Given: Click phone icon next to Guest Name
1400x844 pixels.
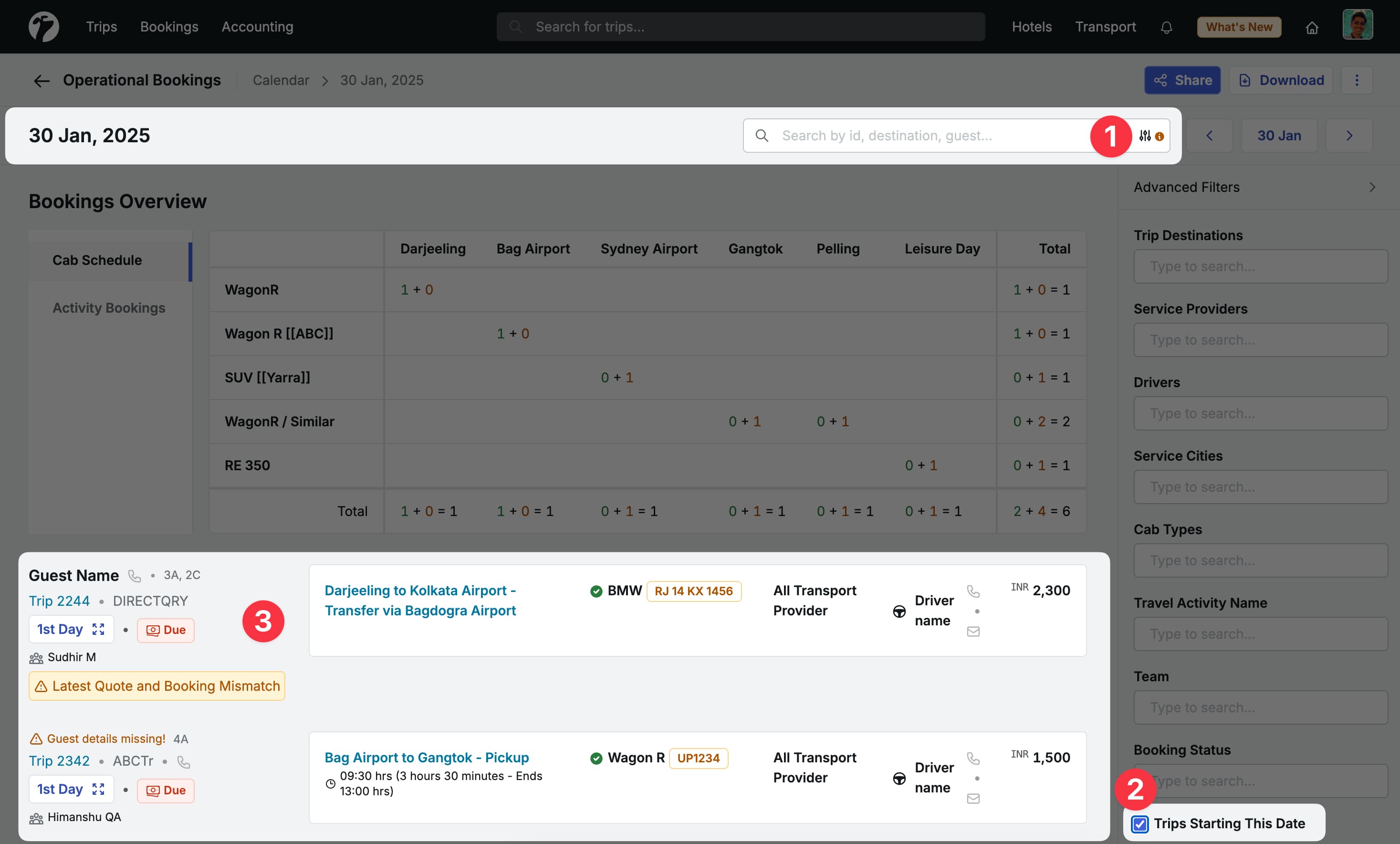Looking at the screenshot, I should [135, 576].
